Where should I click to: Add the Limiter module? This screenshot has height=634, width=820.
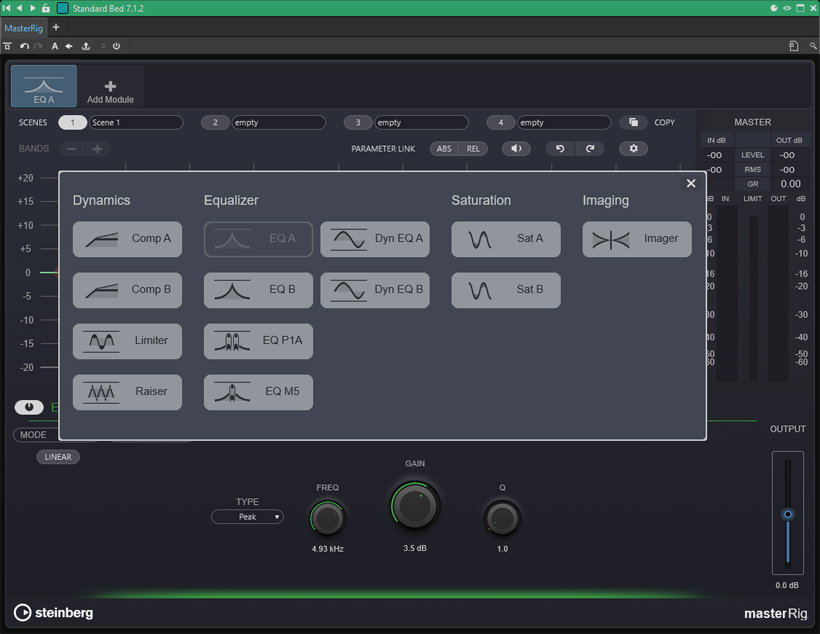coord(127,341)
